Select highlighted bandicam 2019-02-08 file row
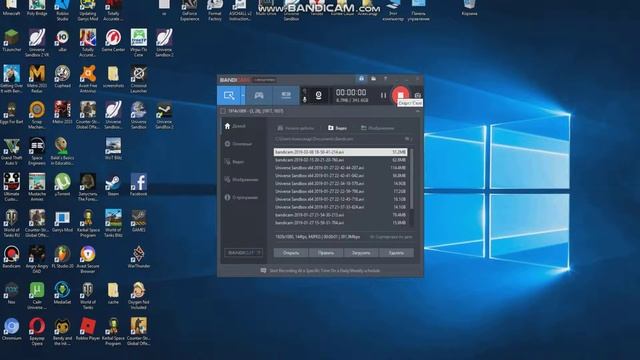 point(340,152)
